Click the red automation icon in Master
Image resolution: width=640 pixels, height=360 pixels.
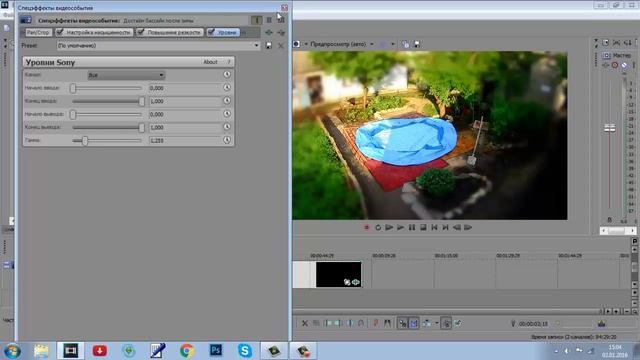coord(615,65)
